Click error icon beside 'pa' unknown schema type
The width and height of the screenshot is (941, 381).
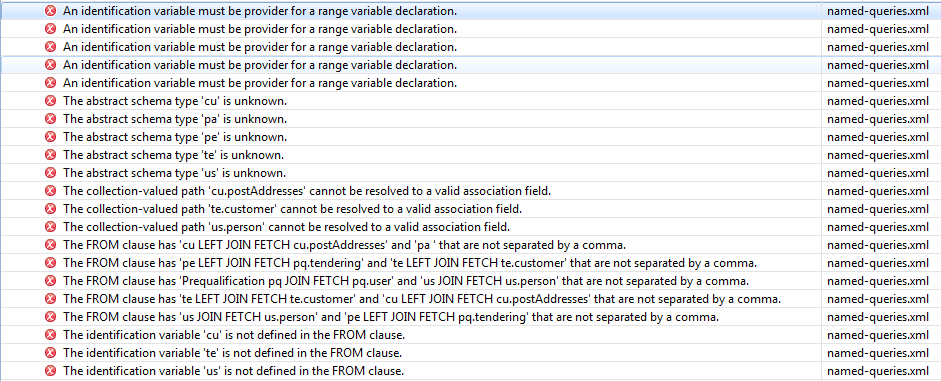[50, 119]
